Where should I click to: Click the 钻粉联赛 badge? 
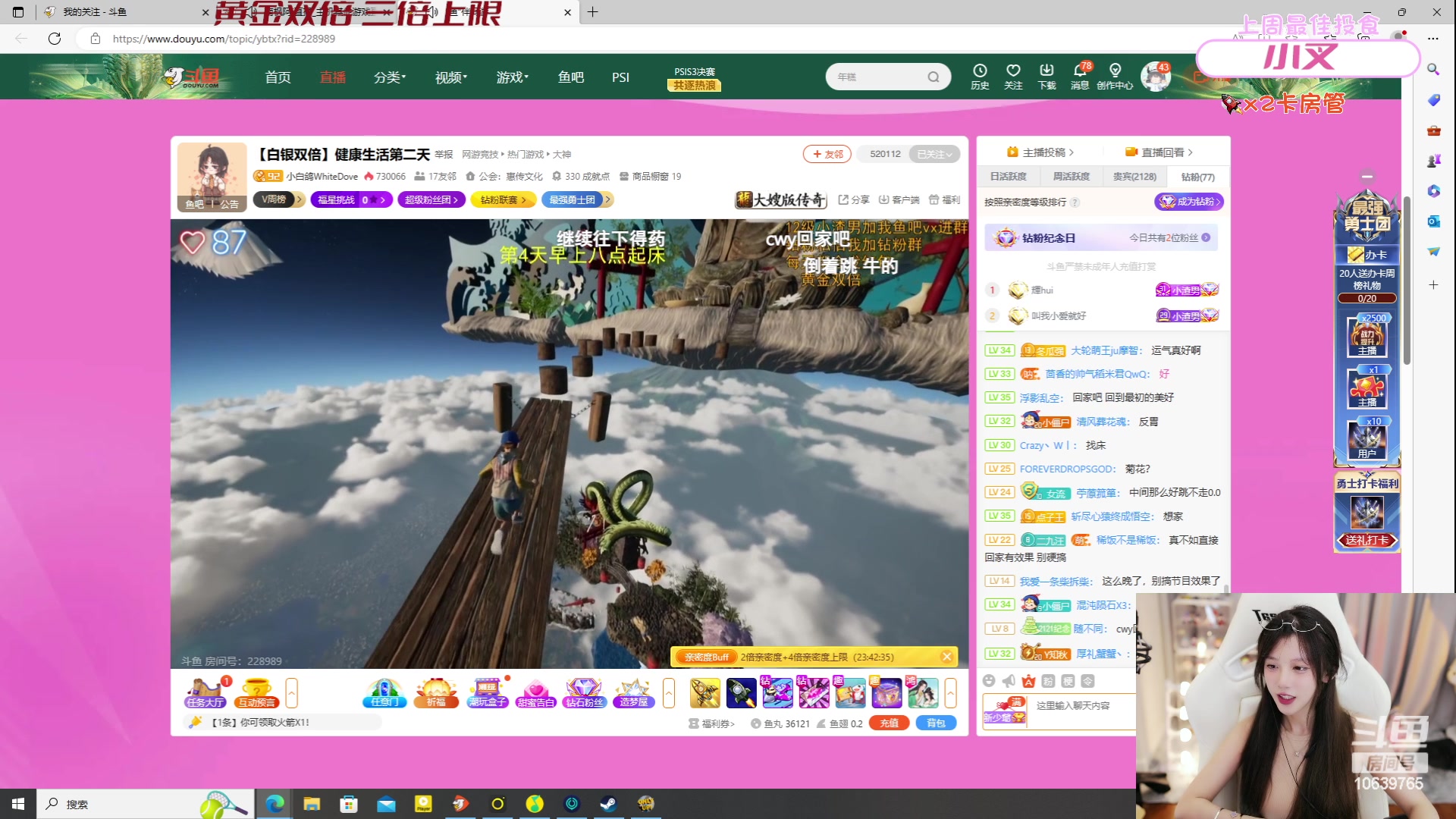click(504, 199)
